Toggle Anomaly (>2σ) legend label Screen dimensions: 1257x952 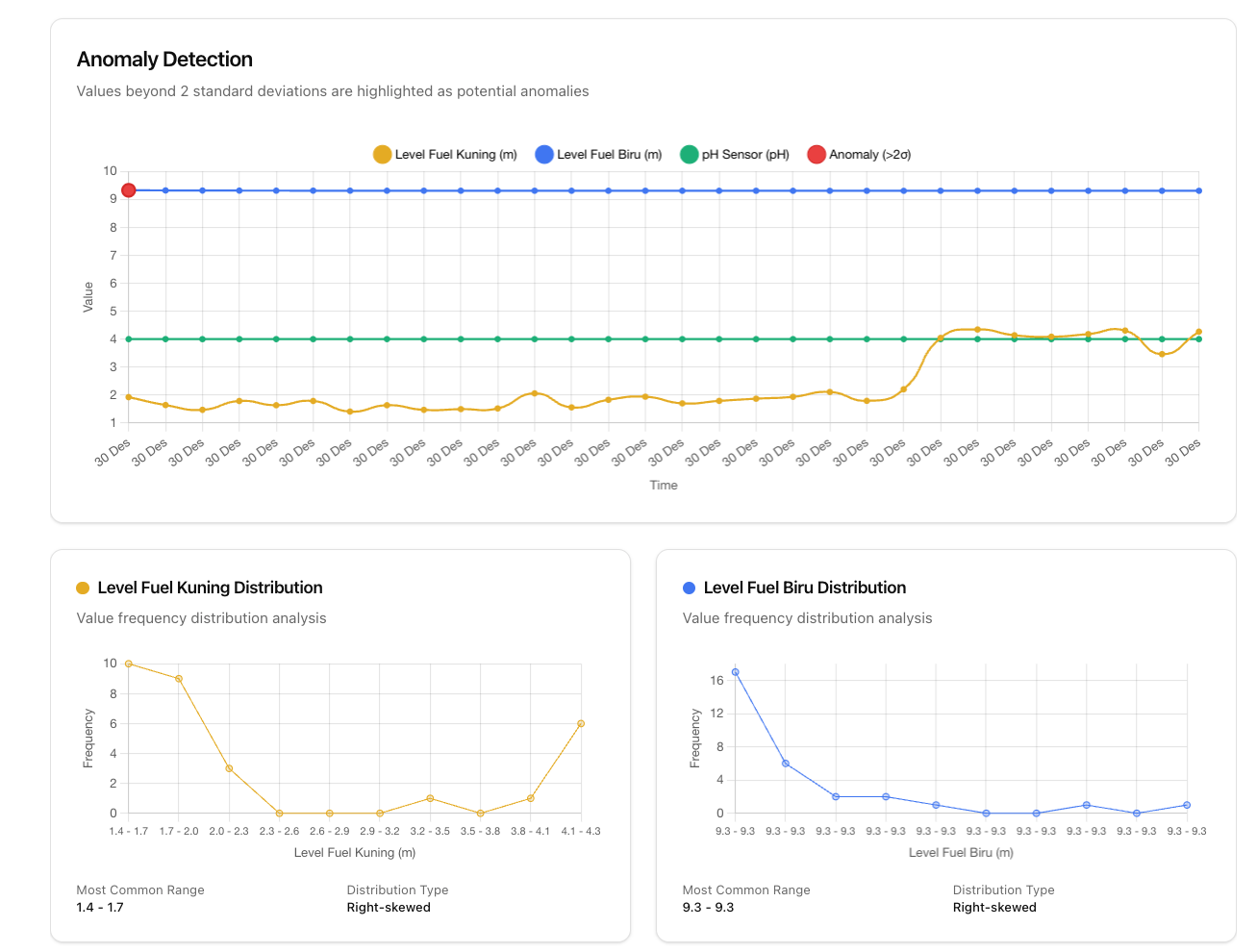869,155
